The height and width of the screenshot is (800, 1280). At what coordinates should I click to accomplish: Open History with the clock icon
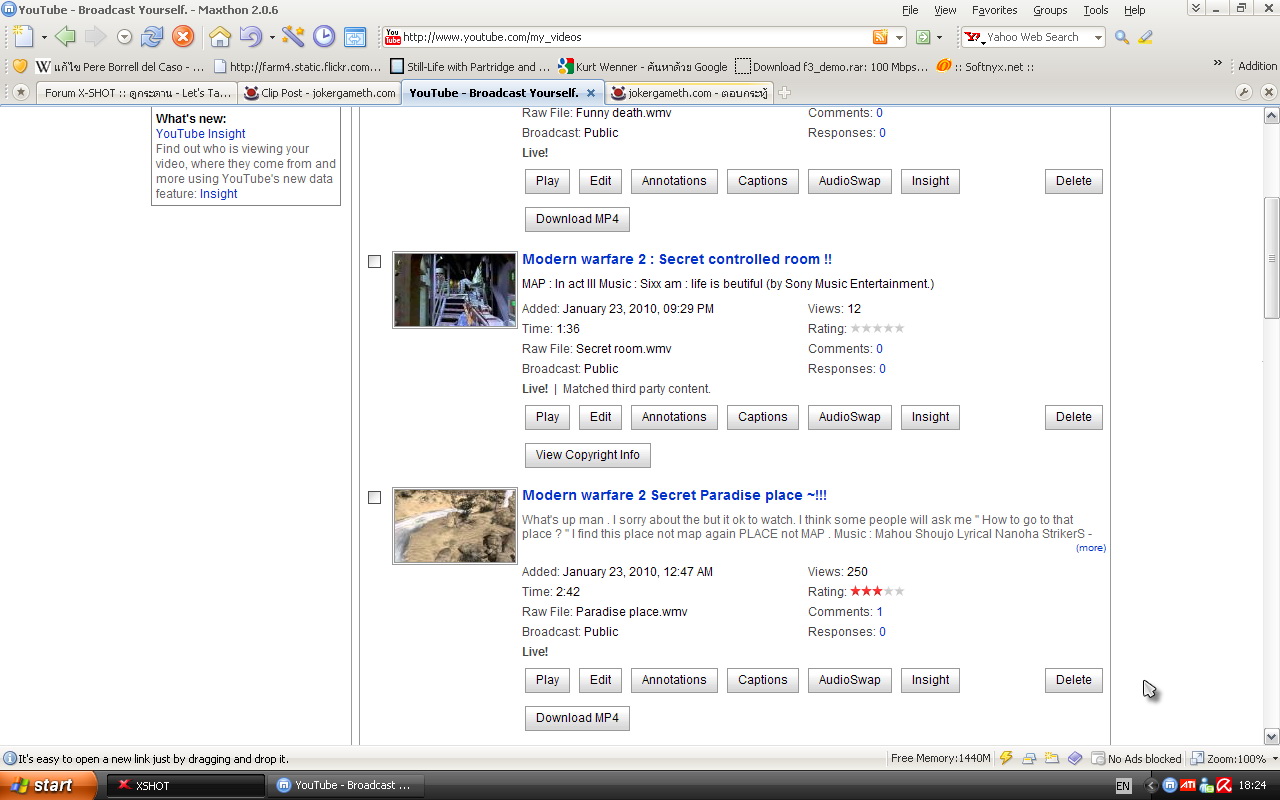click(x=324, y=37)
